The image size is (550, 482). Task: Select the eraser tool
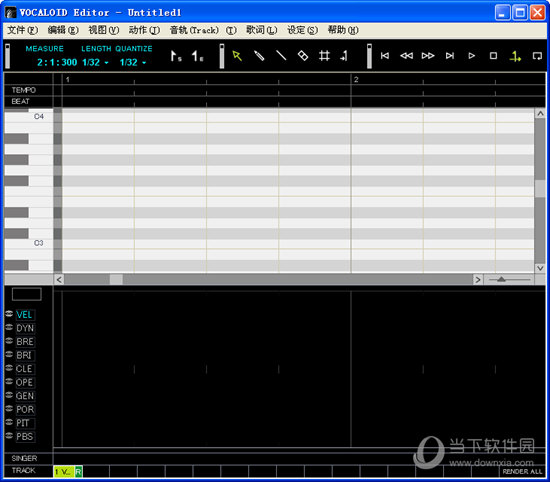point(303,56)
